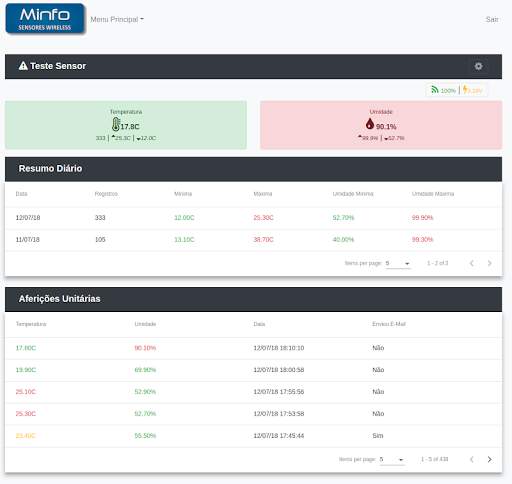Image resolution: width=512 pixels, height=484 pixels.
Task: Click the thermometer icon in Temperatura card
Action: 116,124
